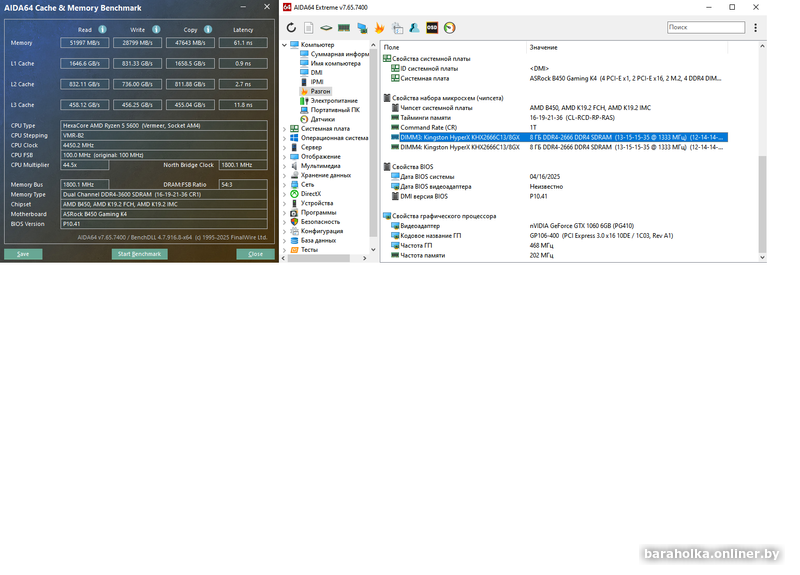
Task: Select the Частота ГП row
Action: (x=559, y=245)
